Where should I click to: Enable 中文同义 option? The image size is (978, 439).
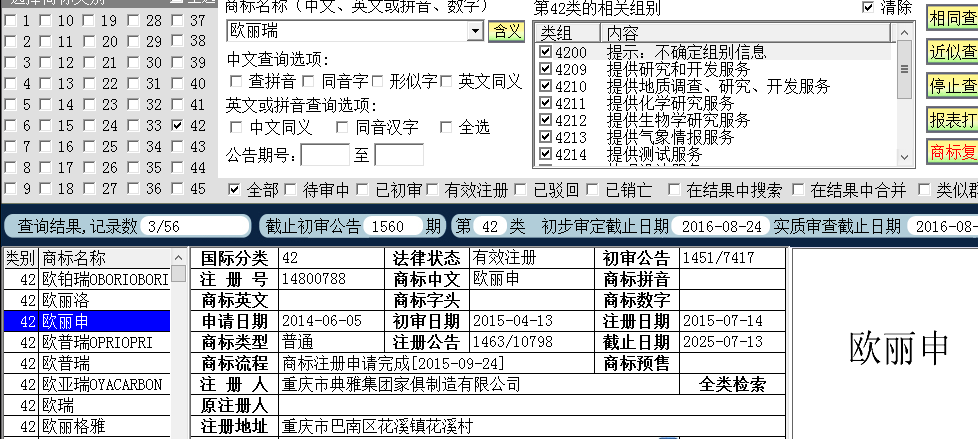point(236,128)
